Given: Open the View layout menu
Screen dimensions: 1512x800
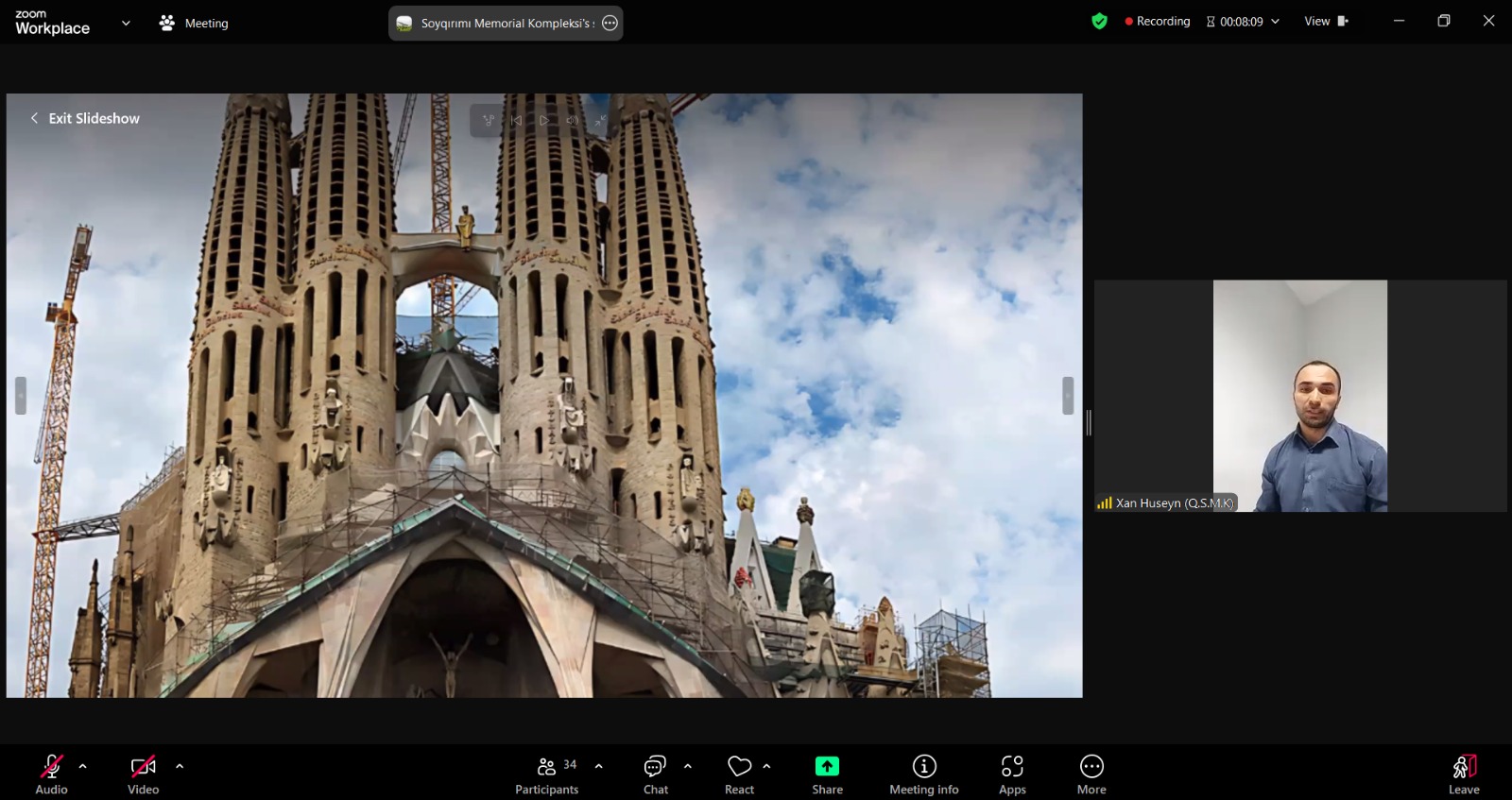Looking at the screenshot, I should (x=1326, y=21).
